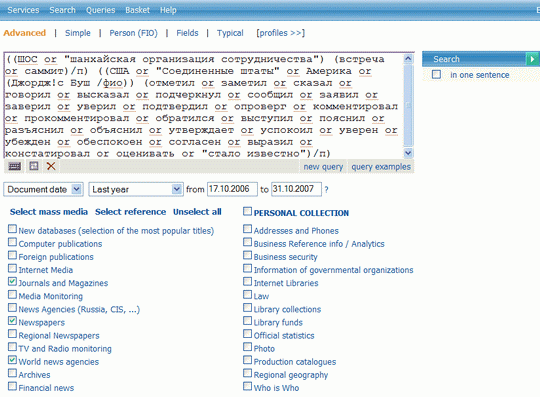The height and width of the screenshot is (397, 540).
Task: Uncheck the Newspapers checkbox
Action: click(12, 321)
